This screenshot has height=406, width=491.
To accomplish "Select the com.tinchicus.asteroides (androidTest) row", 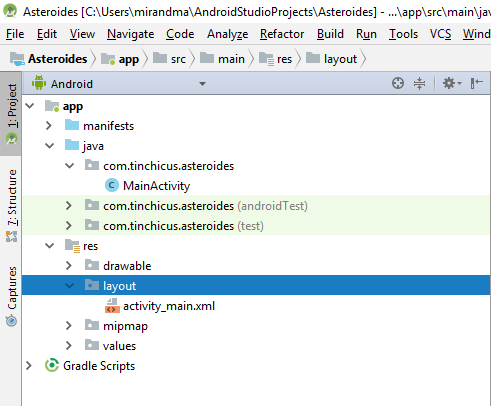I will click(256, 205).
